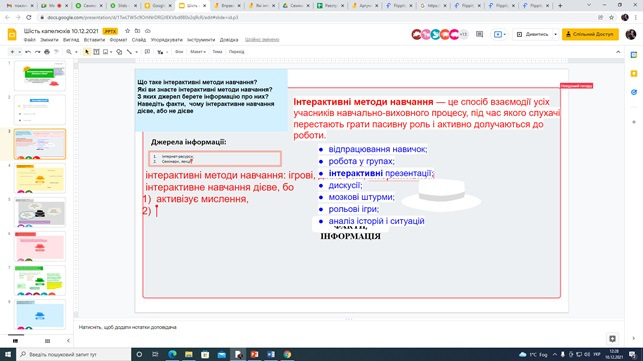Open the Дивитись options dropdown arrow
The width and height of the screenshot is (643, 361).
555,34
